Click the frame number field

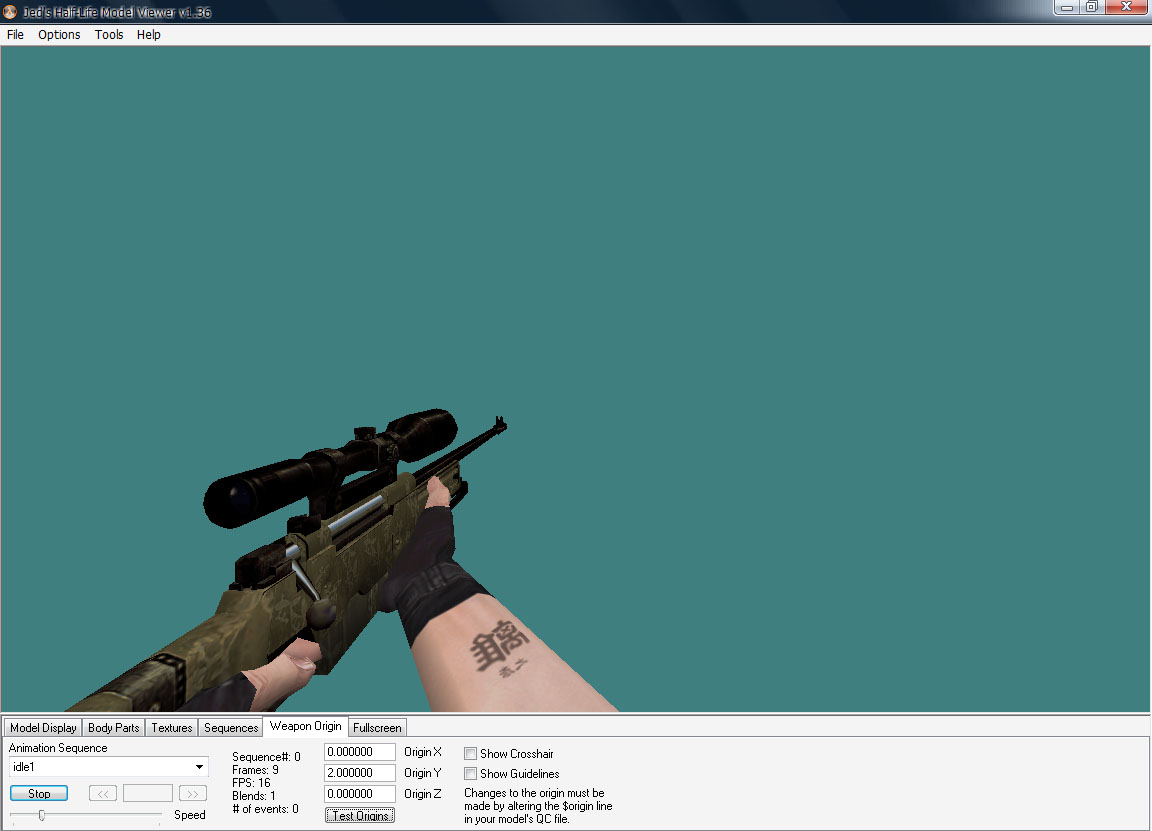148,794
